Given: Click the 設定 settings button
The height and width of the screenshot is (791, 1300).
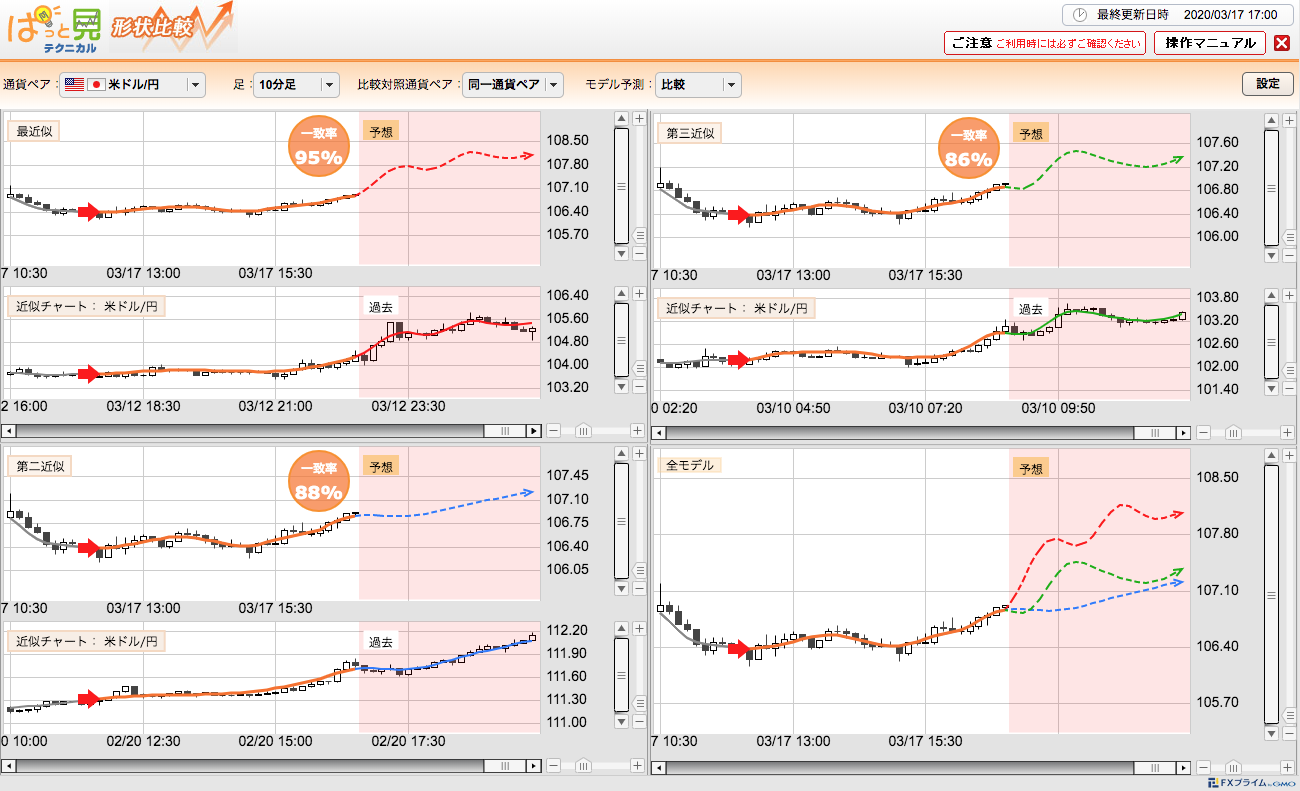Looking at the screenshot, I should [1267, 84].
